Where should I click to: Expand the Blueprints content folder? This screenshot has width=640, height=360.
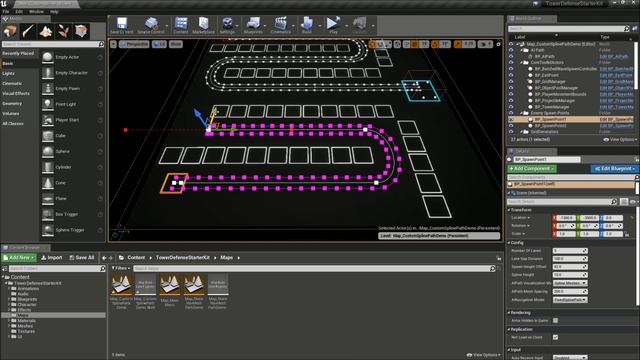pos(9,299)
